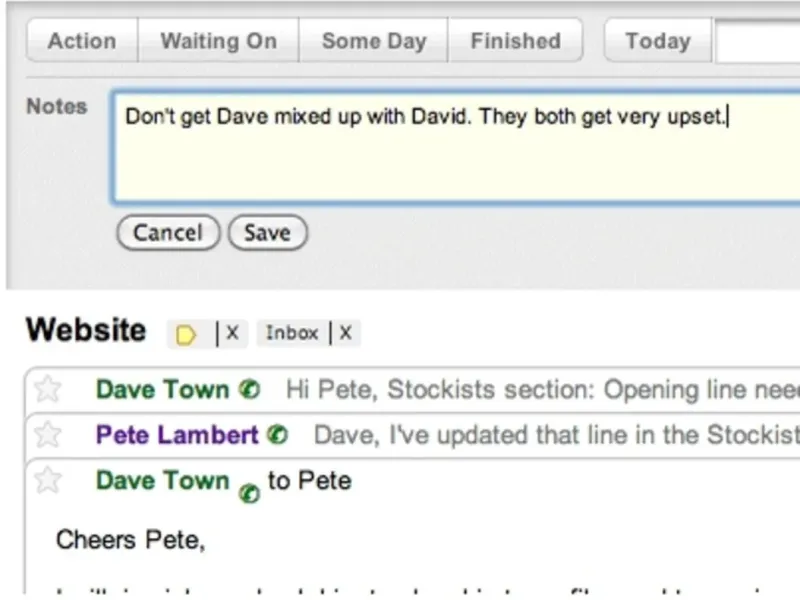This screenshot has height=600, width=800.
Task: Select the Action tab
Action: [x=82, y=41]
